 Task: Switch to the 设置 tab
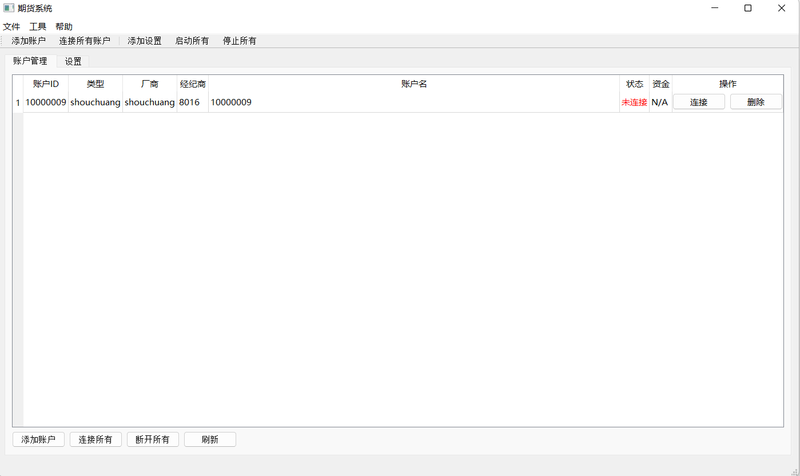[x=73, y=61]
